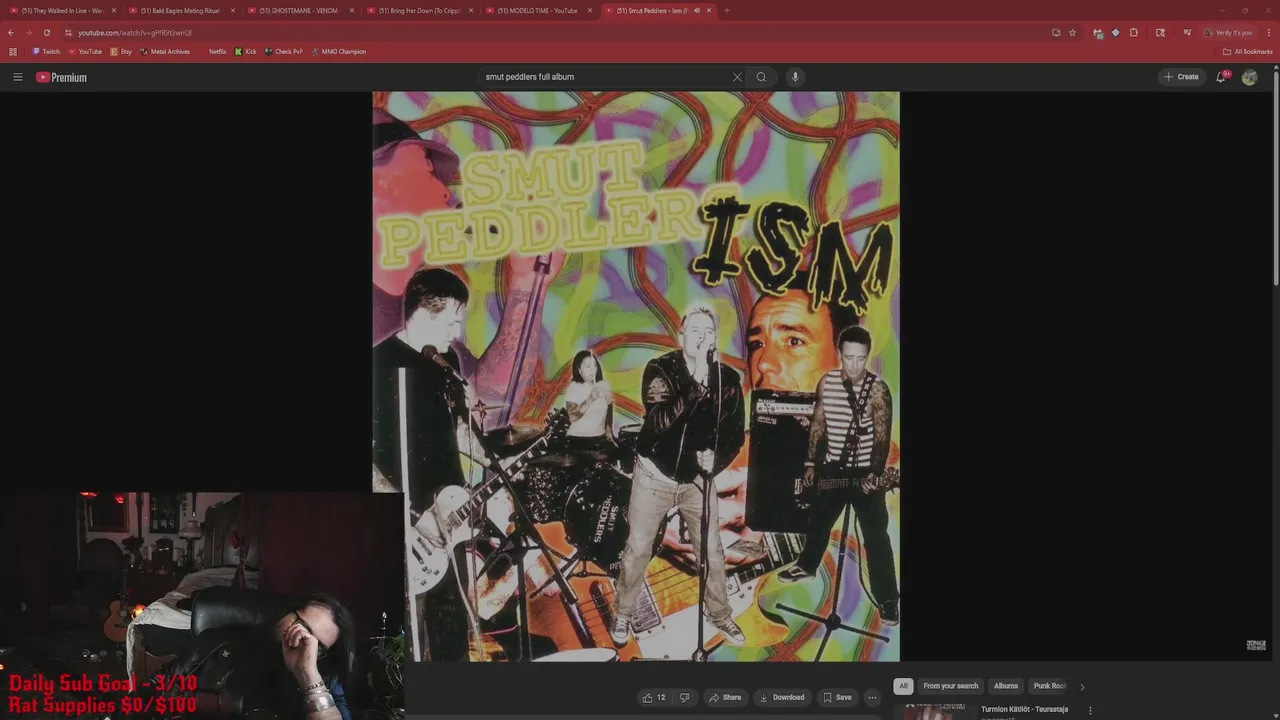Open the Turmion Kätilöt - Teurastaja video title
The width and height of the screenshot is (1280, 720).
click(x=1024, y=709)
